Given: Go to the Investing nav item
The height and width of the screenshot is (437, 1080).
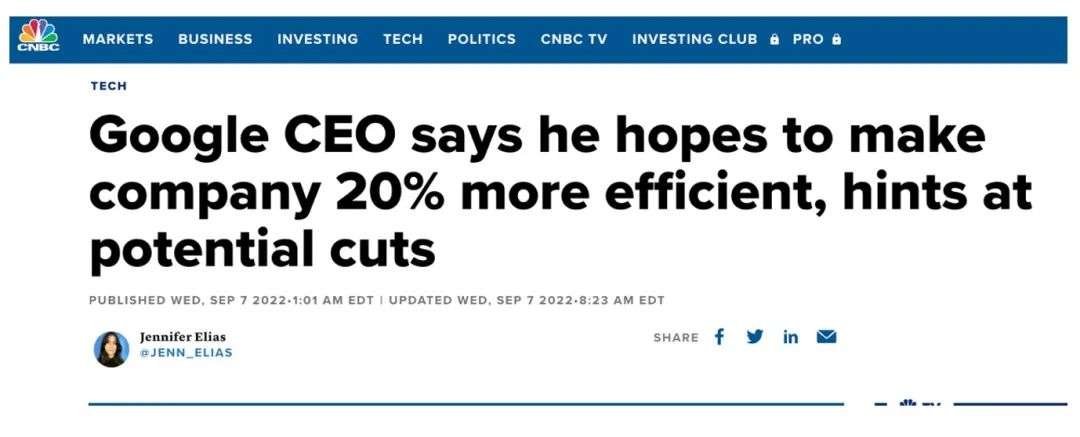Looking at the screenshot, I should [x=318, y=39].
